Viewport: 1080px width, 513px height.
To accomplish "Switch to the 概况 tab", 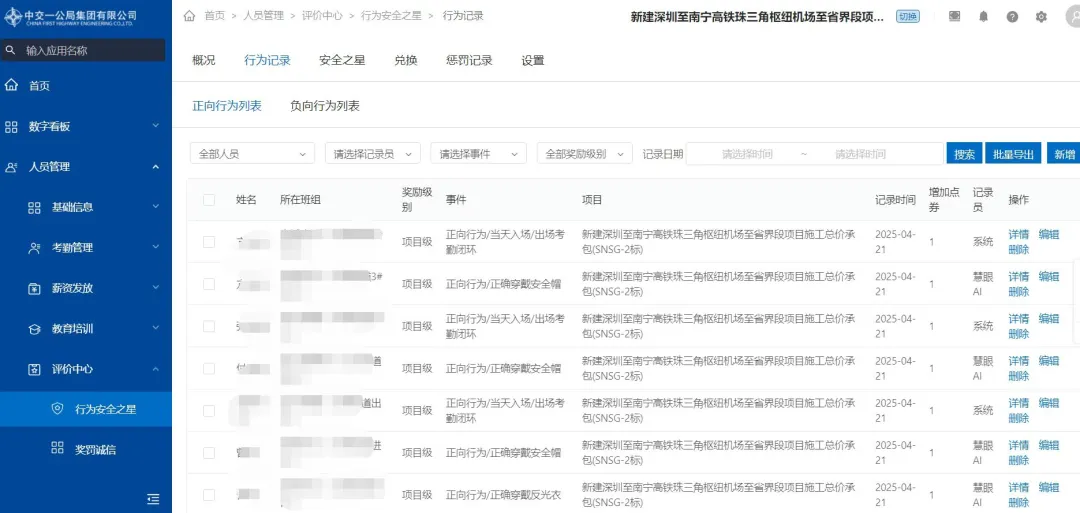I will [x=204, y=61].
